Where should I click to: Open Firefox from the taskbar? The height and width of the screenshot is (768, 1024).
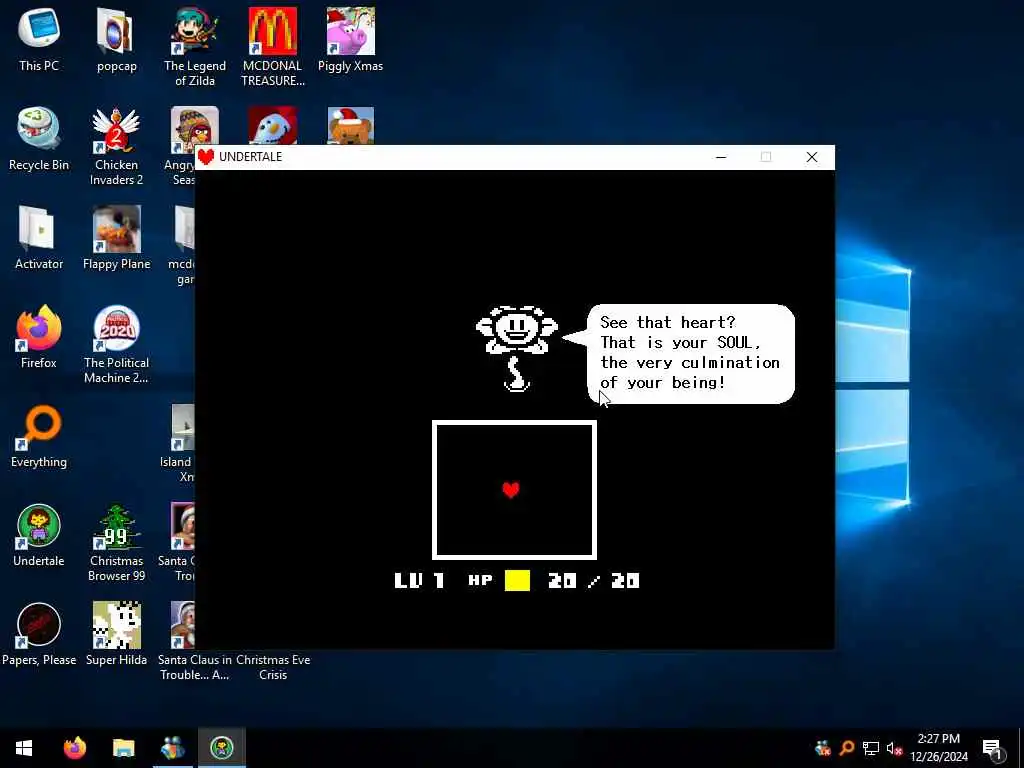(74, 748)
